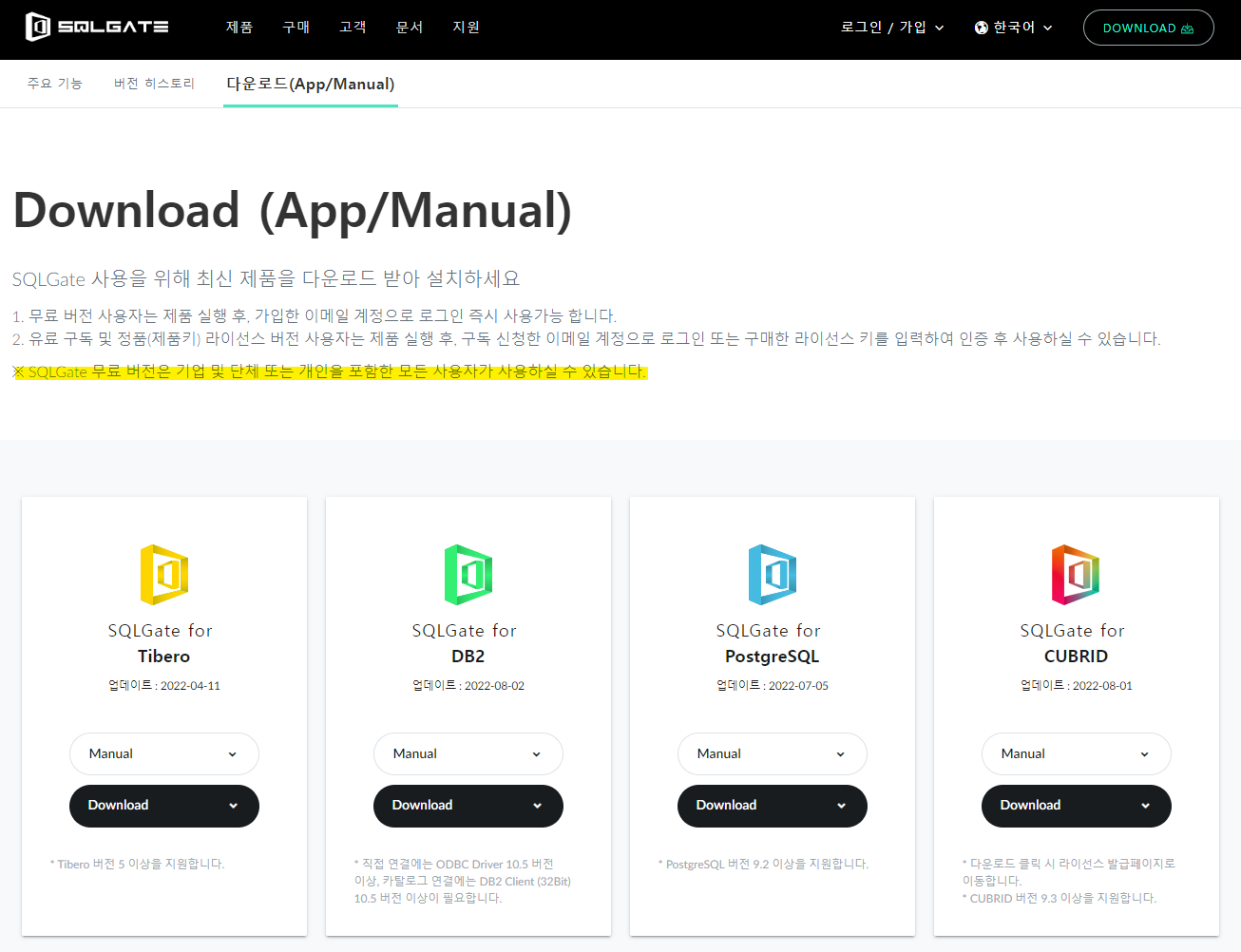Screen dimensions: 1241x952
Task: Click the DB2 product name
Action: [x=468, y=657]
